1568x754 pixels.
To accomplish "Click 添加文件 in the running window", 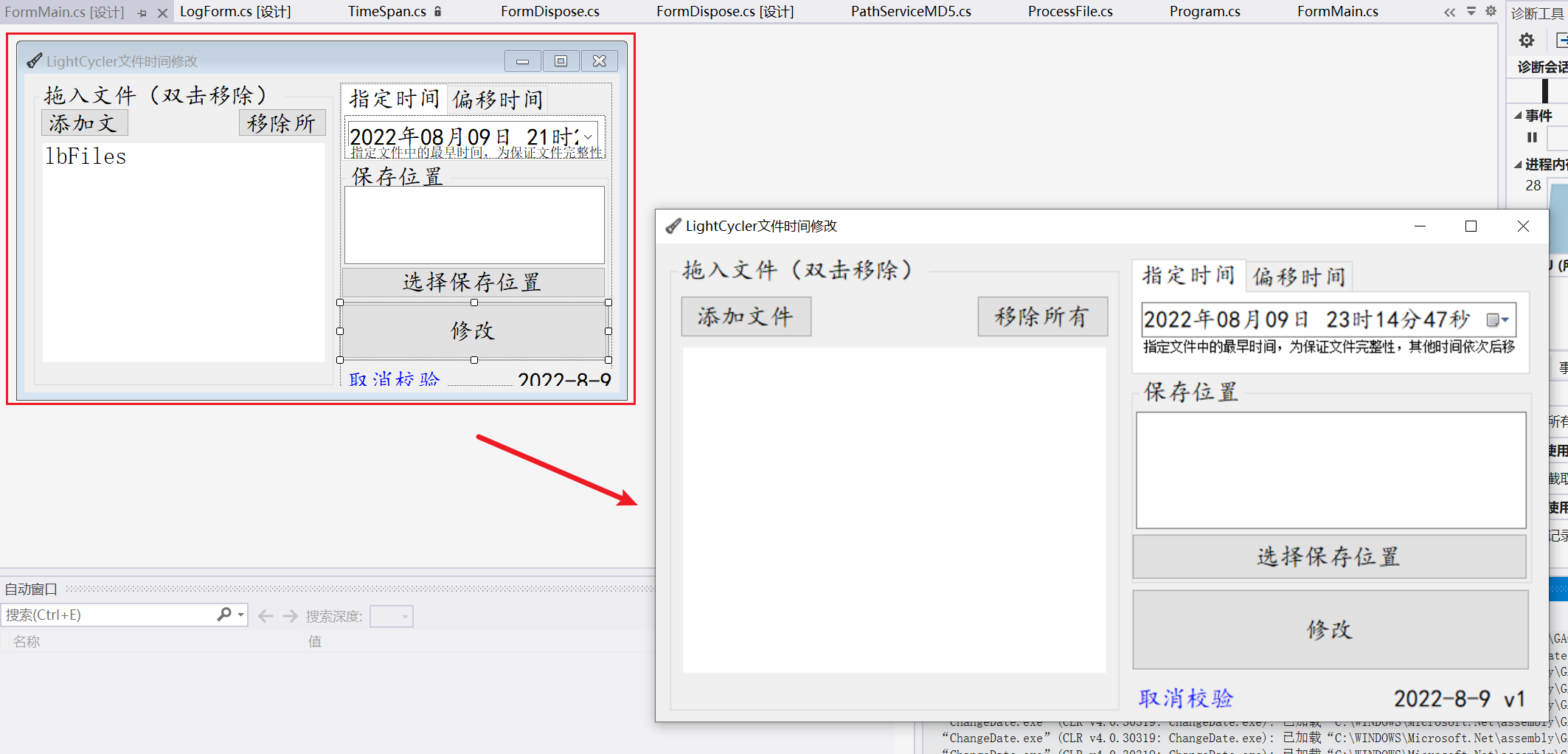I will 746,317.
